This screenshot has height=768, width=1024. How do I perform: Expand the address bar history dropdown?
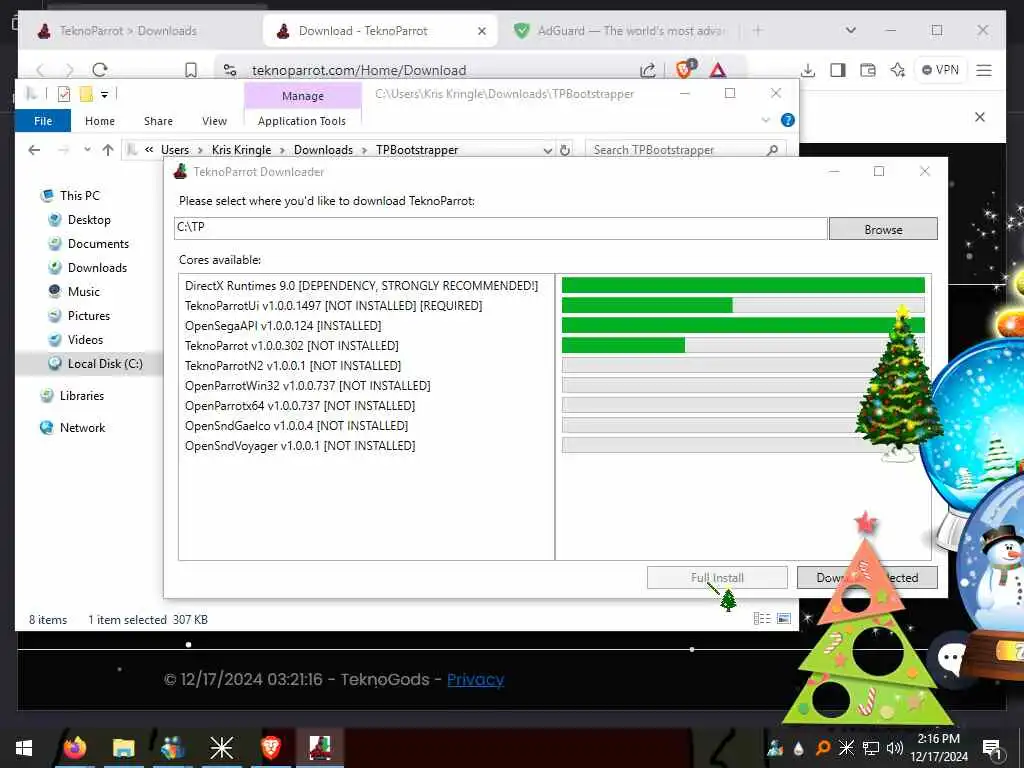[547, 150]
